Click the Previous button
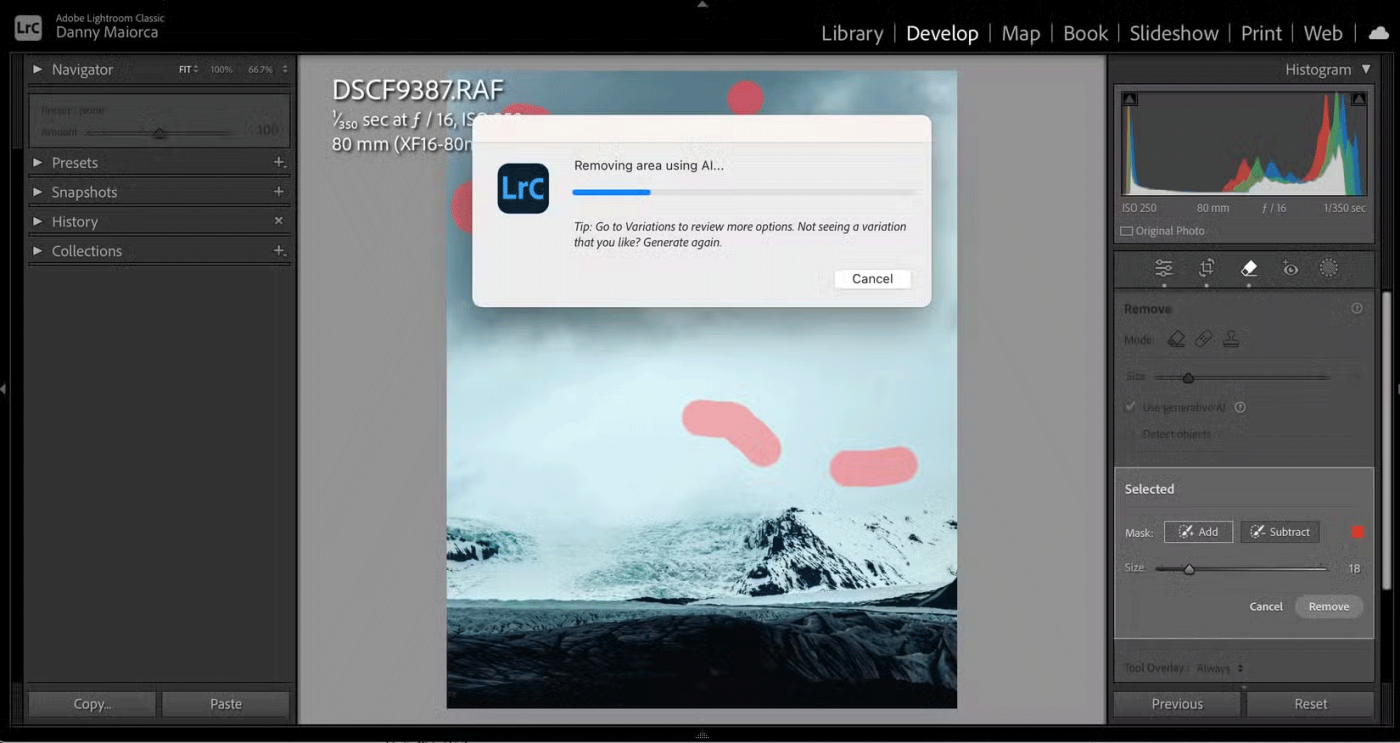Screen dimensions: 1400x743 tap(1177, 704)
